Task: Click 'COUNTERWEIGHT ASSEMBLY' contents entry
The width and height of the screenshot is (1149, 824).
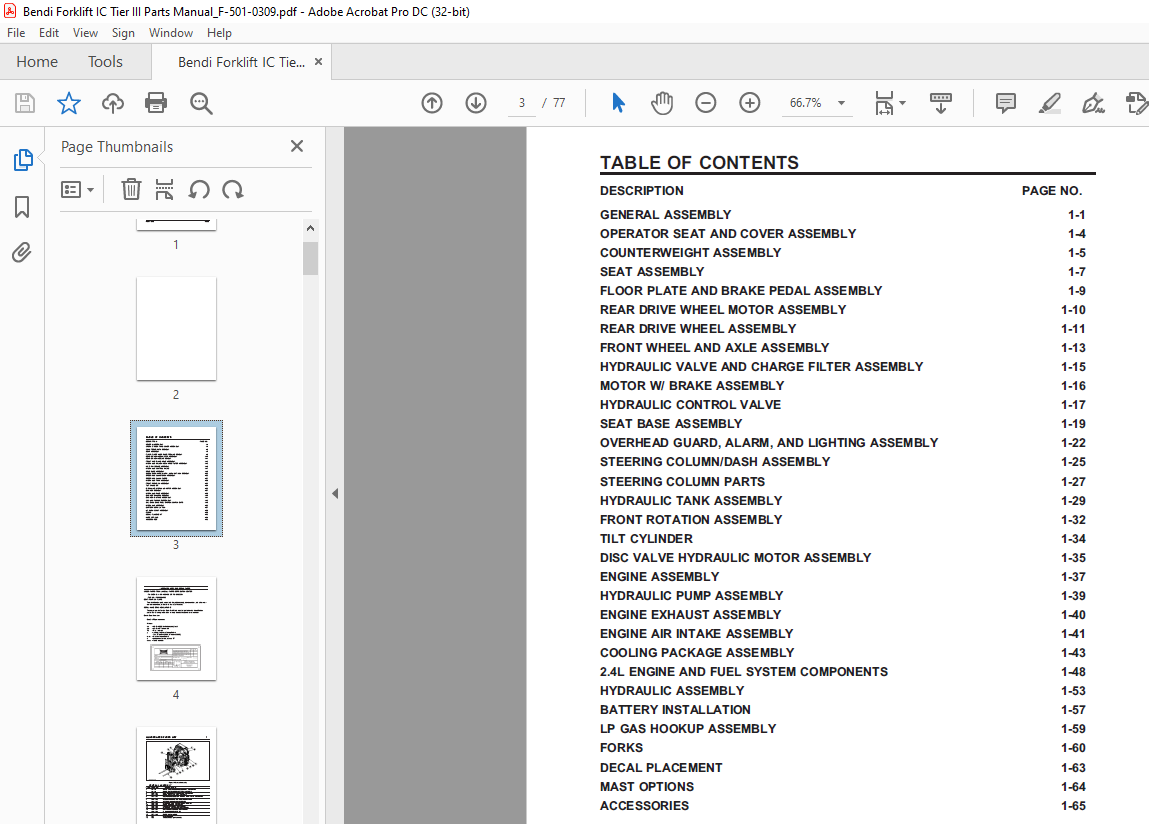Action: [690, 253]
